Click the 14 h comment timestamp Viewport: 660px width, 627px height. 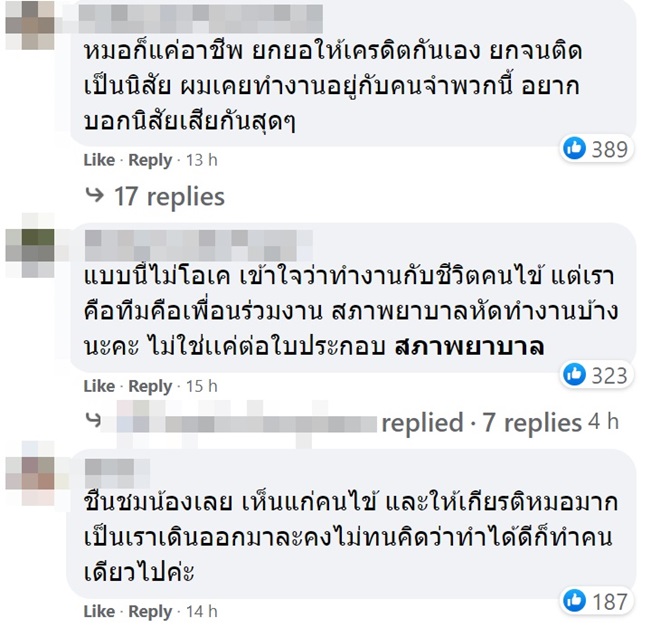(x=202, y=611)
